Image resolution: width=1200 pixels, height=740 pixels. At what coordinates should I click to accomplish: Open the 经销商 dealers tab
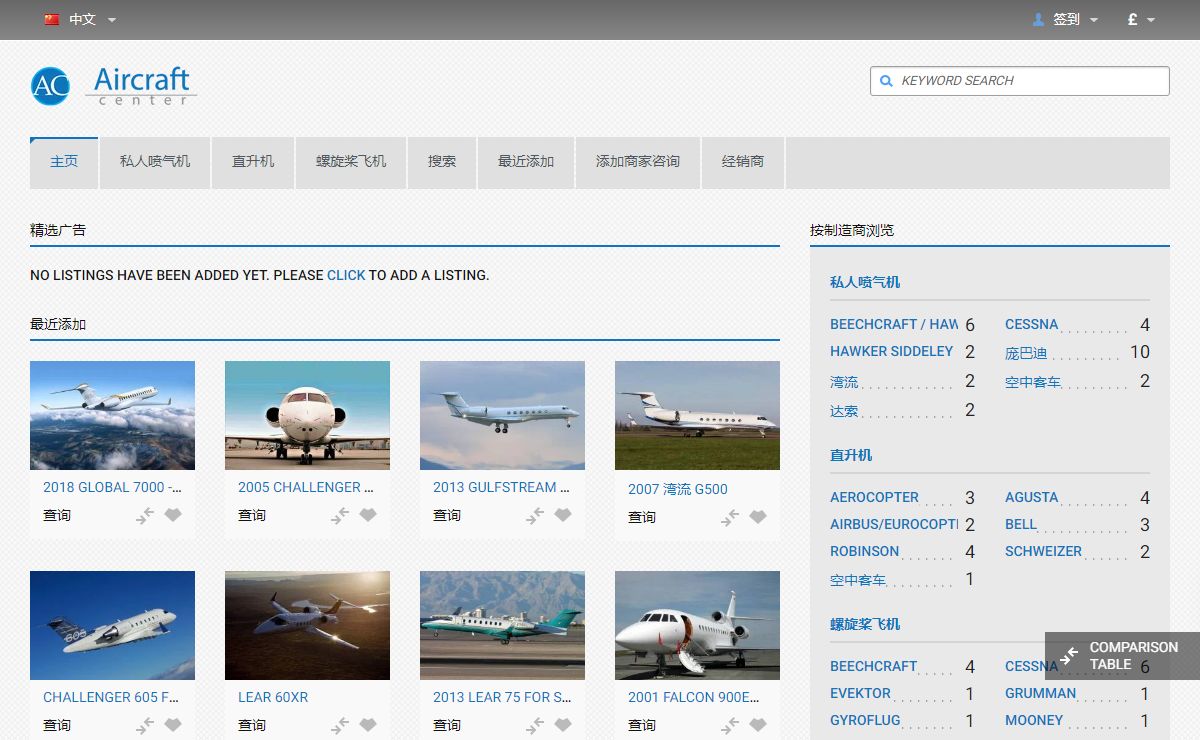743,162
